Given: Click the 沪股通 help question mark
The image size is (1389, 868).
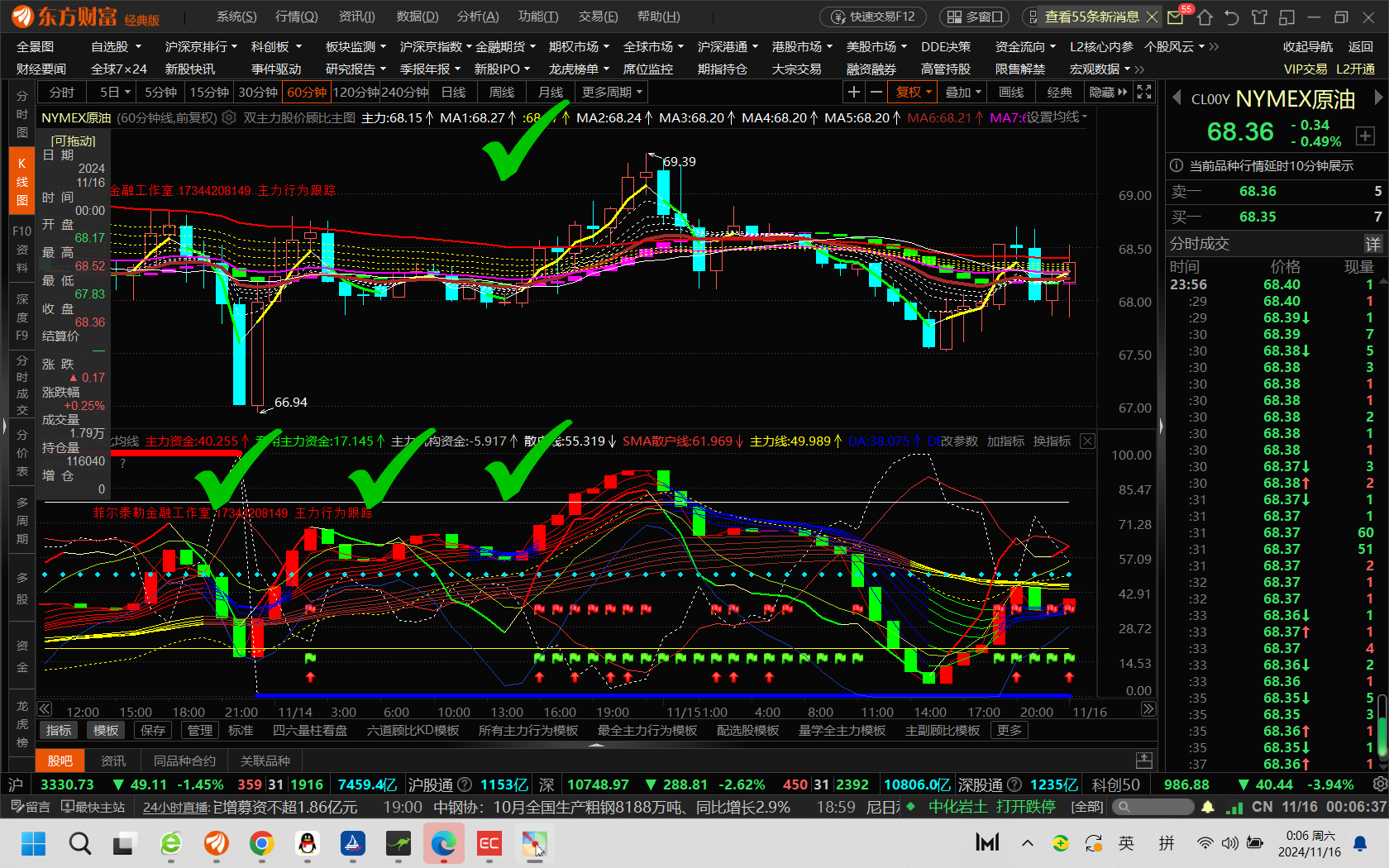Looking at the screenshot, I should click(465, 784).
